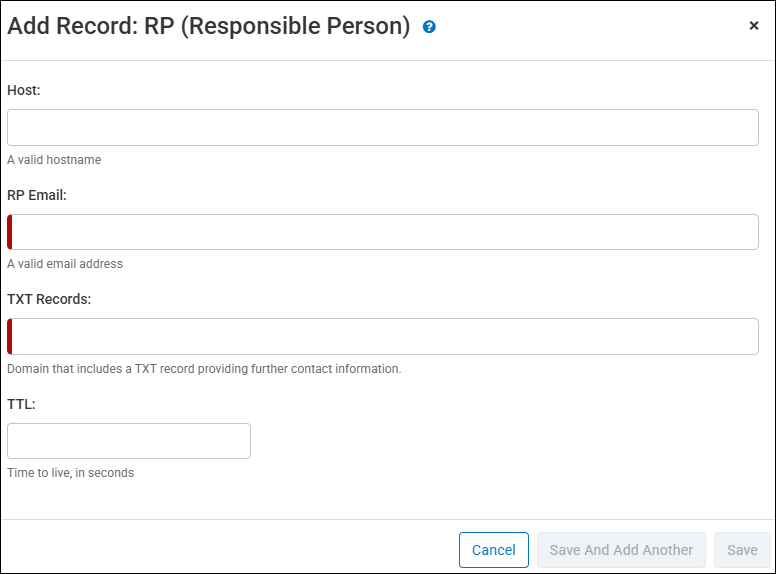The width and height of the screenshot is (776, 574).
Task: Select the TXT Records text box
Action: (385, 336)
